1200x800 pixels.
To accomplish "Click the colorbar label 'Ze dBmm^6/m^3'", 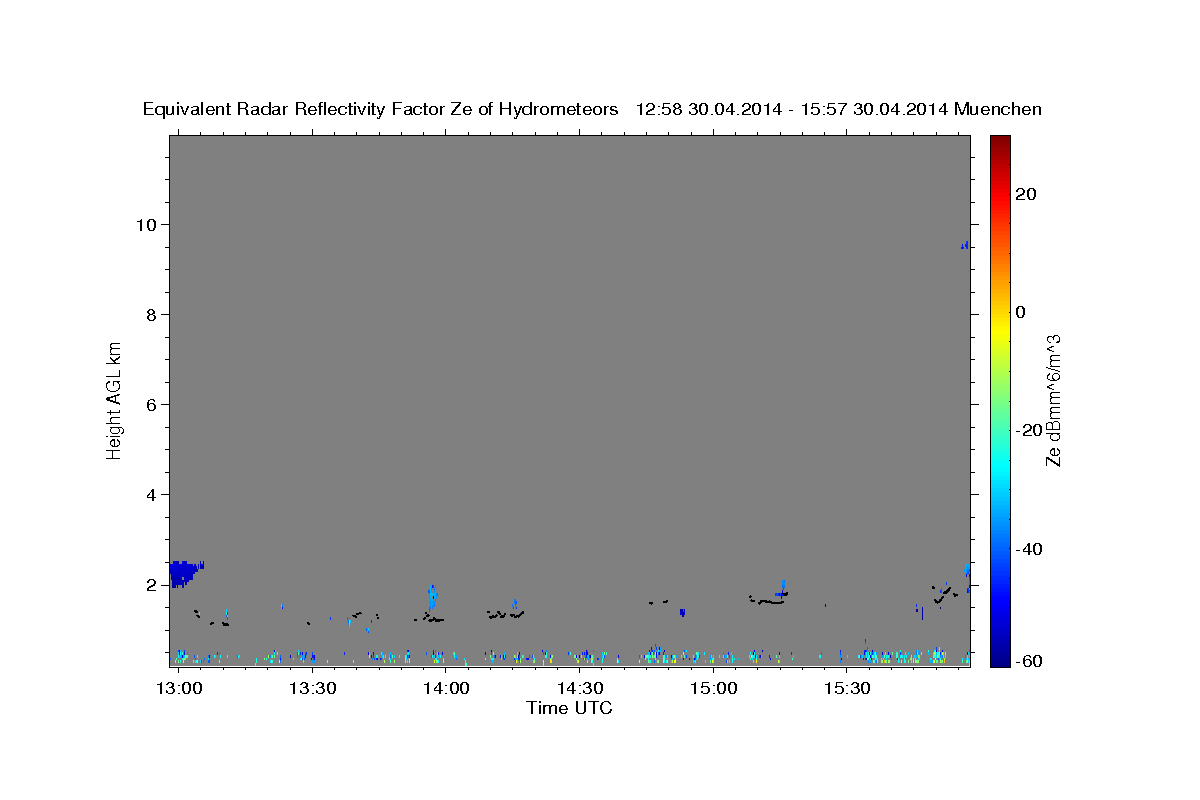I will coord(1052,399).
